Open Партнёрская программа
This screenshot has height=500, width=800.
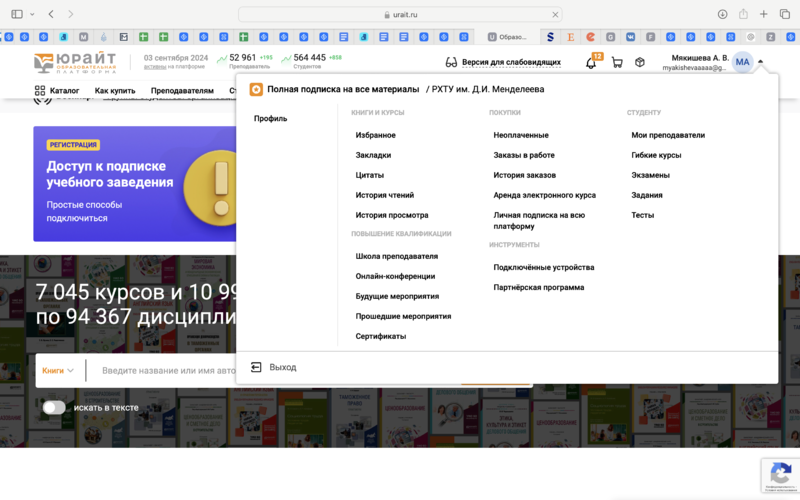(538, 287)
